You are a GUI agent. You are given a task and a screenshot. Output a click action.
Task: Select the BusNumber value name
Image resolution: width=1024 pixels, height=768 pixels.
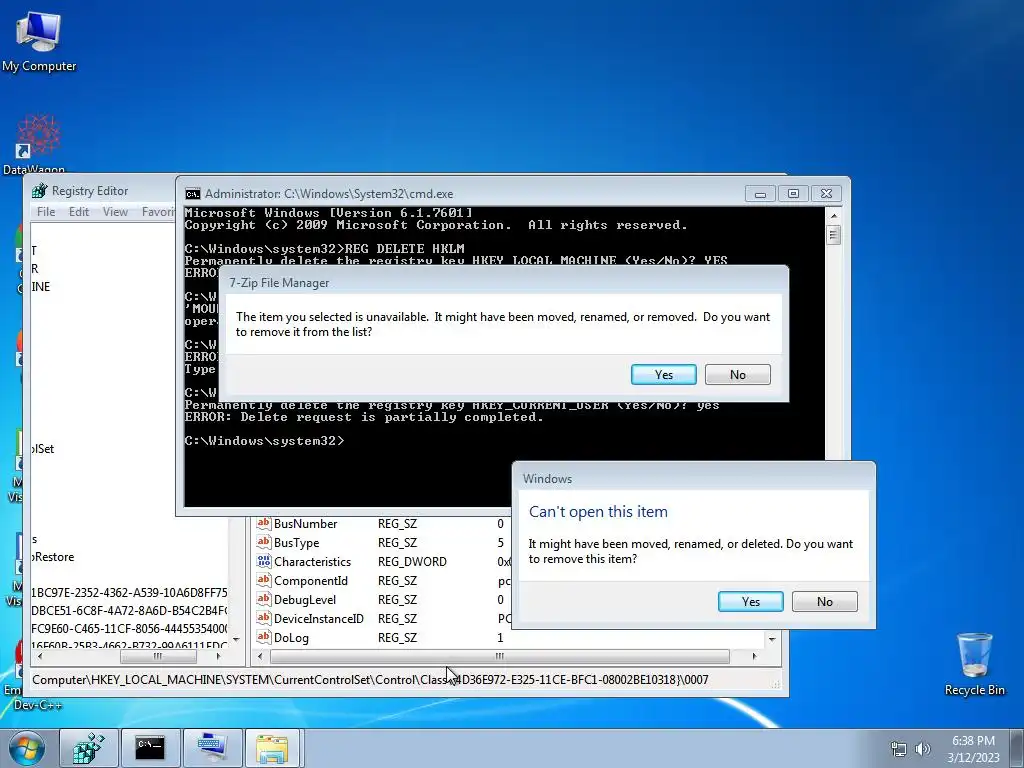point(305,524)
